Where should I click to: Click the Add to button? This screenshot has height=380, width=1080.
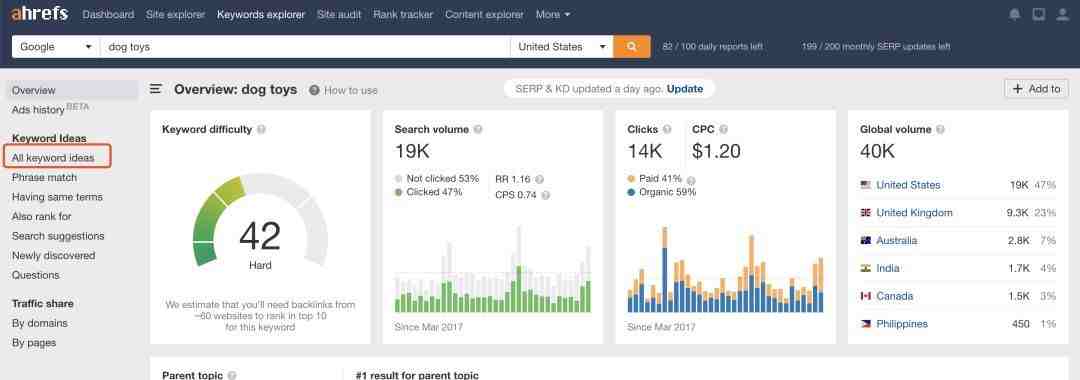pyautogui.click(x=1036, y=89)
